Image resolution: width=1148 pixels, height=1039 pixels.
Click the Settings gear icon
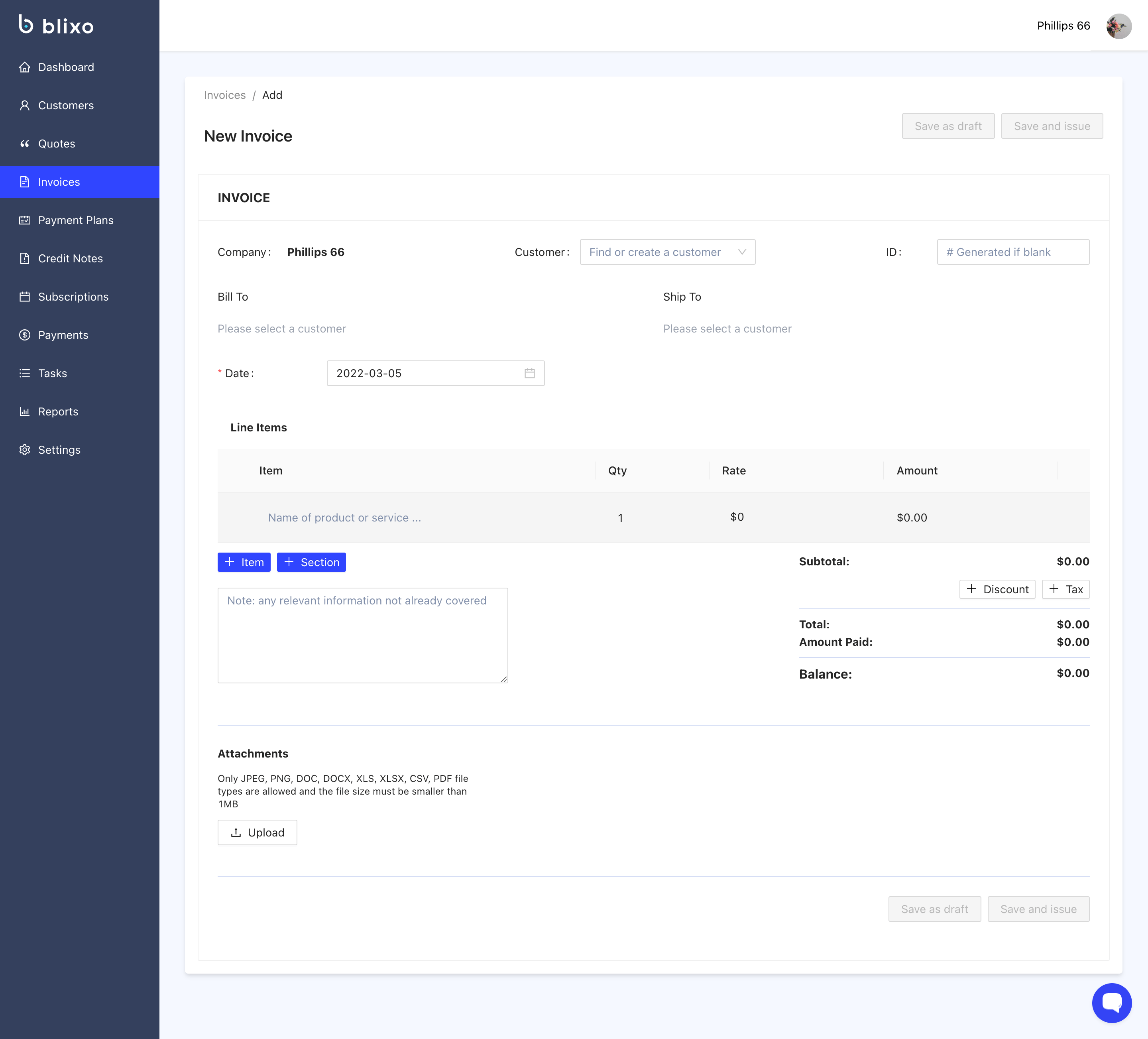coord(24,450)
